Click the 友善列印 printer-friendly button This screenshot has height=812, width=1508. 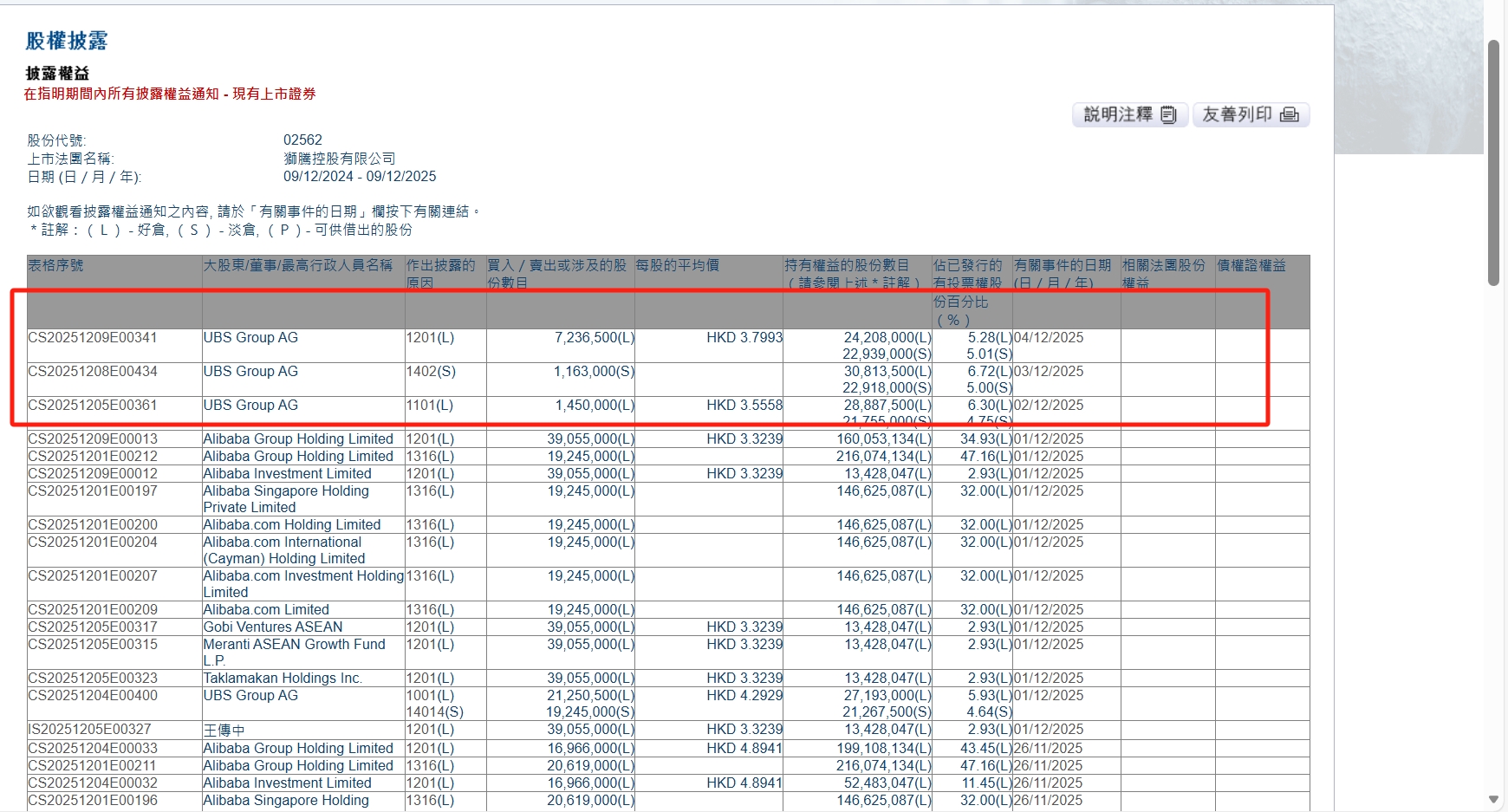[1251, 114]
